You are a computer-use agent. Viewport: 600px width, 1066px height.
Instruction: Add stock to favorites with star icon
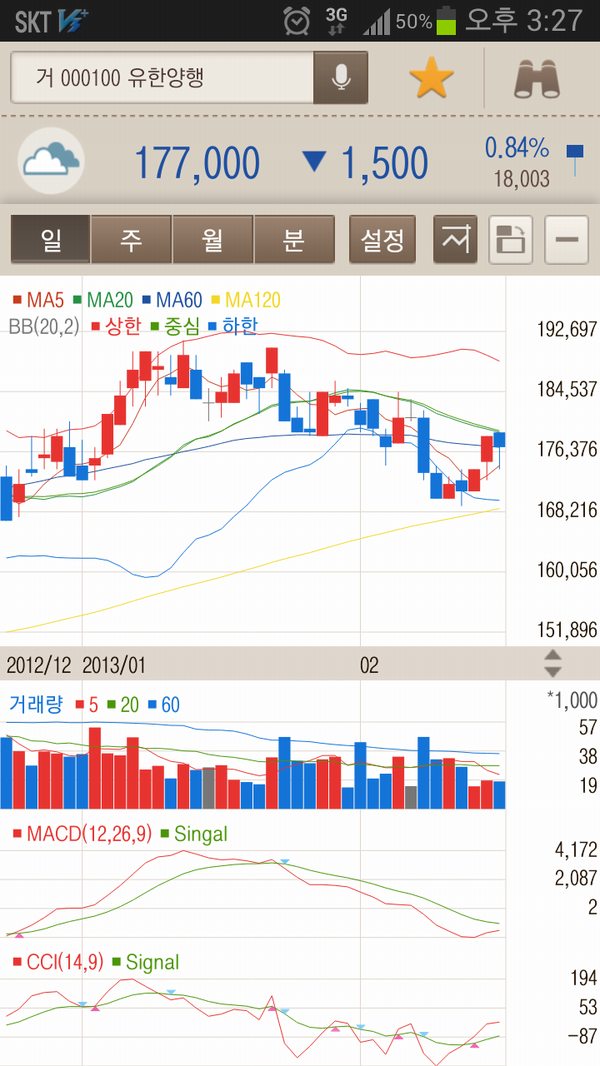(x=431, y=78)
